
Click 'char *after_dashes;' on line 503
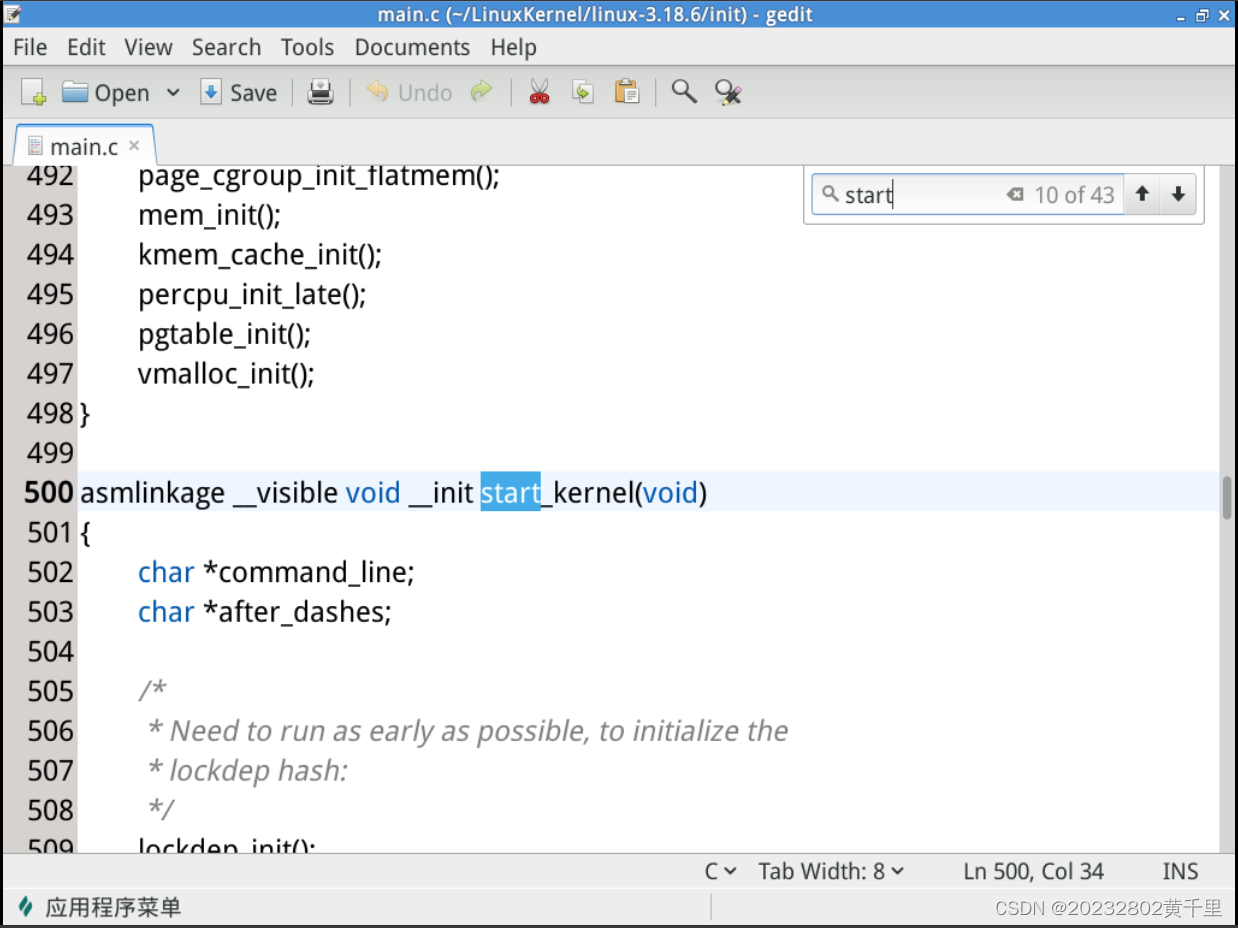coord(265,612)
